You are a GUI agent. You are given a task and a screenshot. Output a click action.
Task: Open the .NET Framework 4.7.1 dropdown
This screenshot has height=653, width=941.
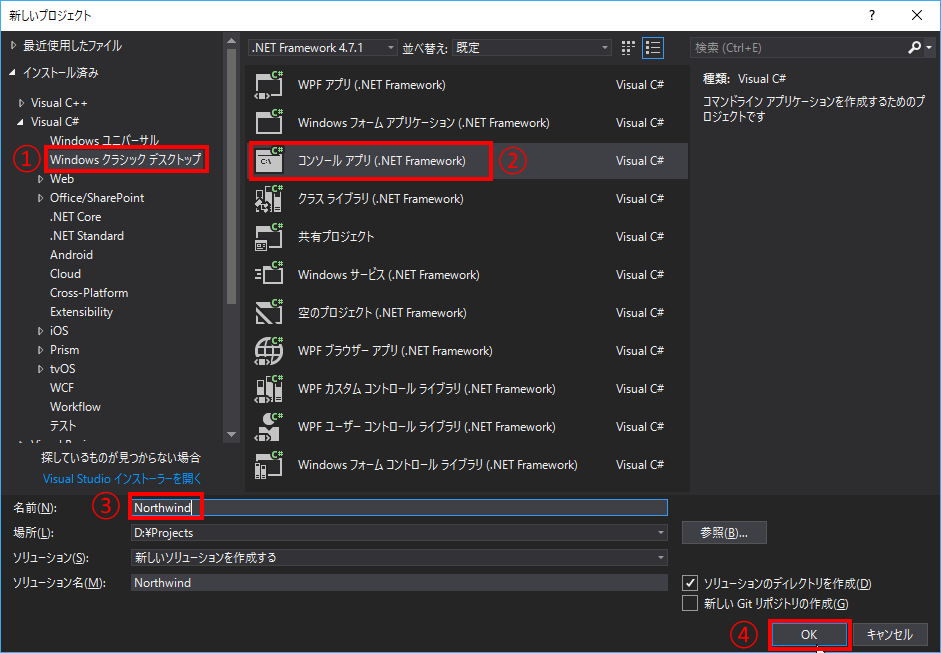[323, 47]
